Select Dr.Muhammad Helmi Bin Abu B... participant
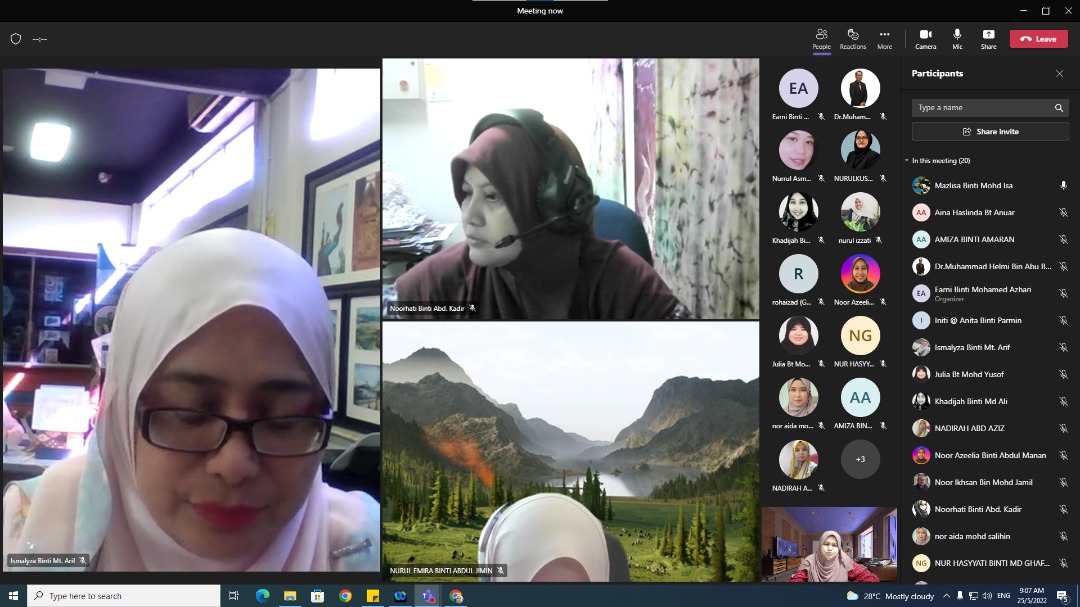 990,266
